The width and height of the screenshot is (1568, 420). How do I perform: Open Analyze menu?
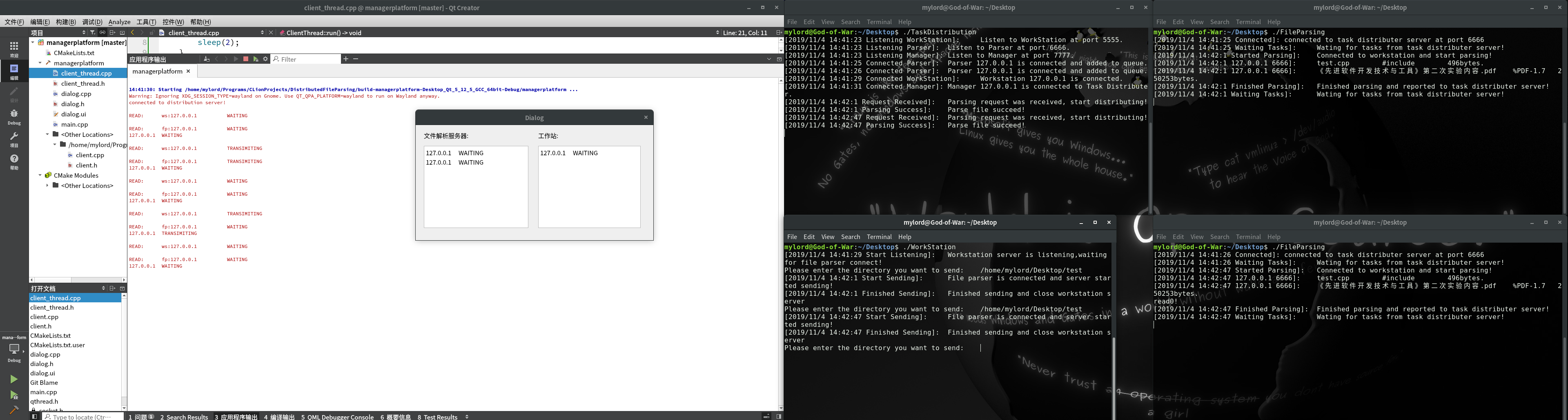coord(119,22)
